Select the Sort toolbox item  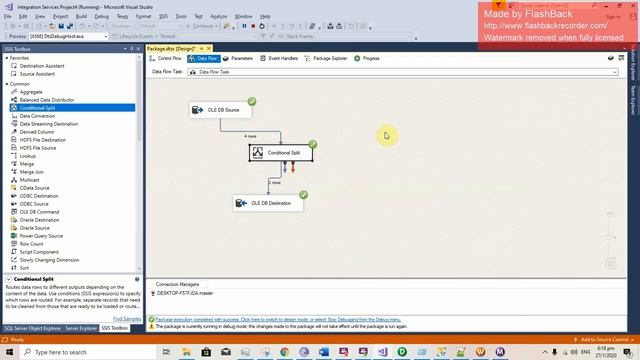click(24, 268)
